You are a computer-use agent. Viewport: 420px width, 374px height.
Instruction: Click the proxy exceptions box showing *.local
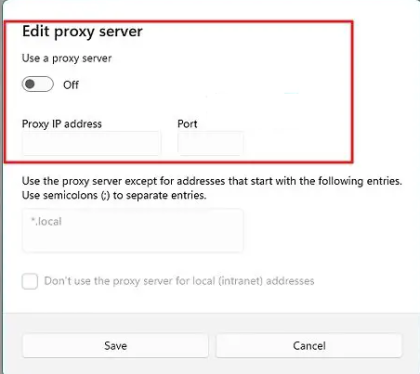(133, 230)
